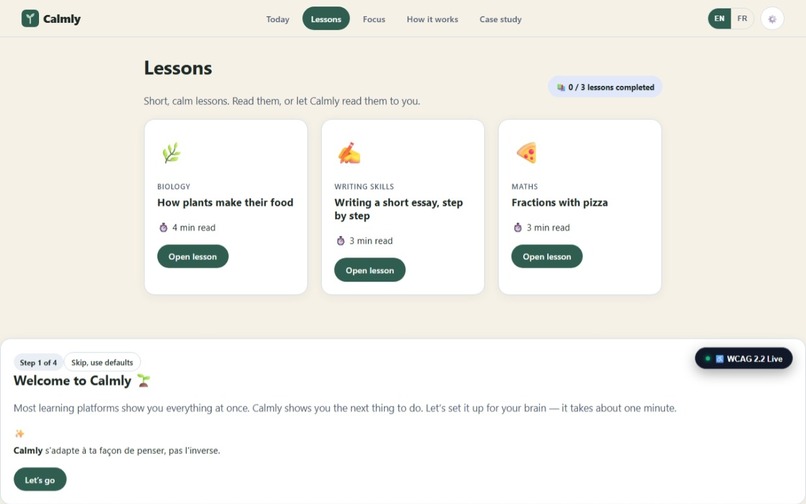Click the BIOLOGY category label

[174, 186]
